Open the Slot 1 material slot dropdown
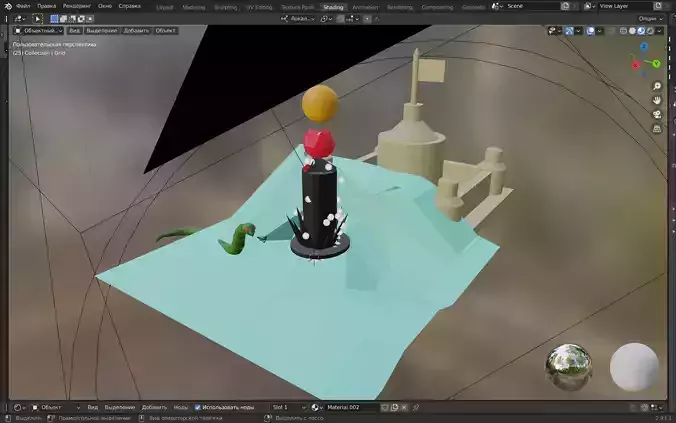The width and height of the screenshot is (676, 423). (289, 407)
